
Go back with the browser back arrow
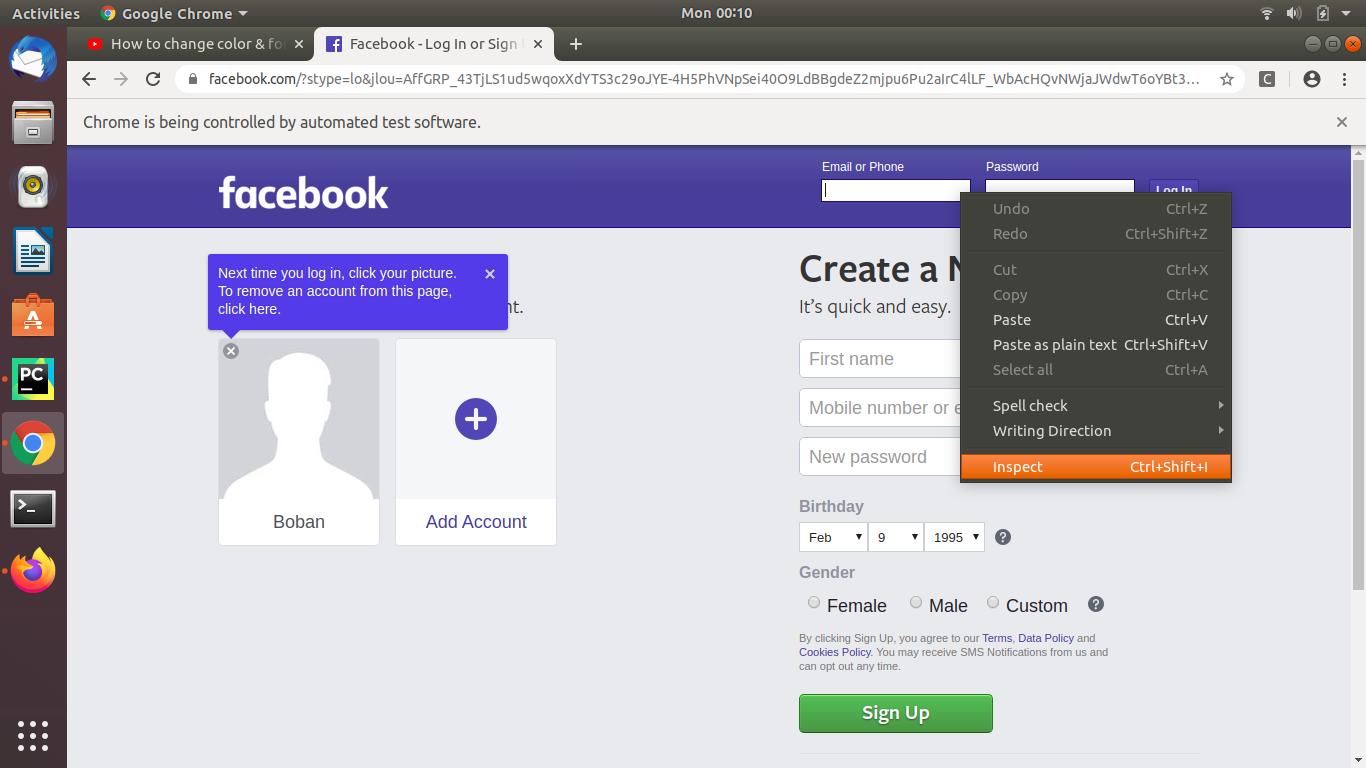coord(89,79)
